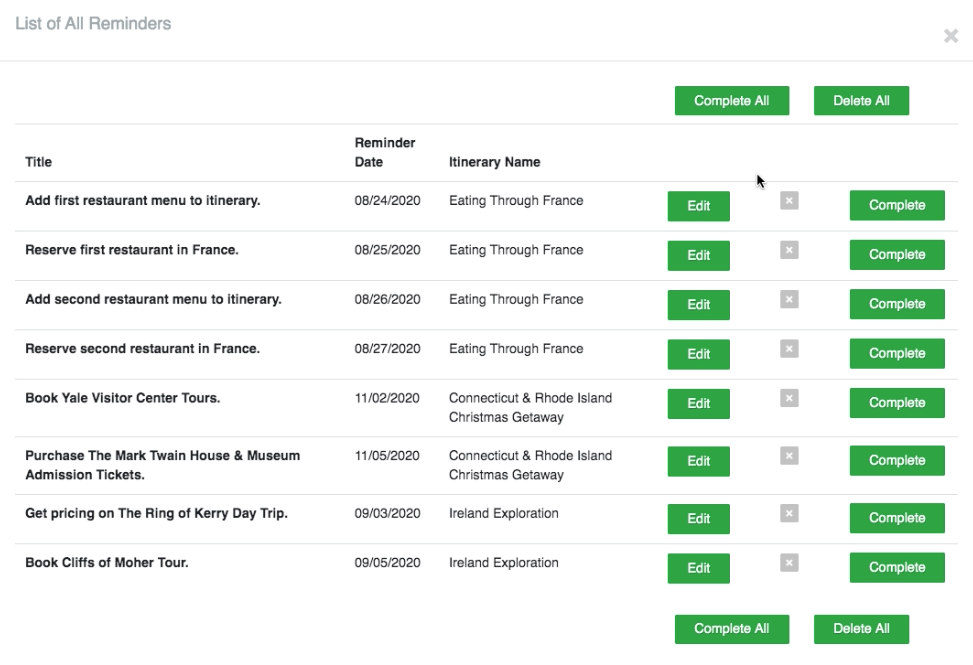This screenshot has height=665, width=973.
Task: Edit the 'Add first restaurant menu' reminder
Action: point(699,206)
